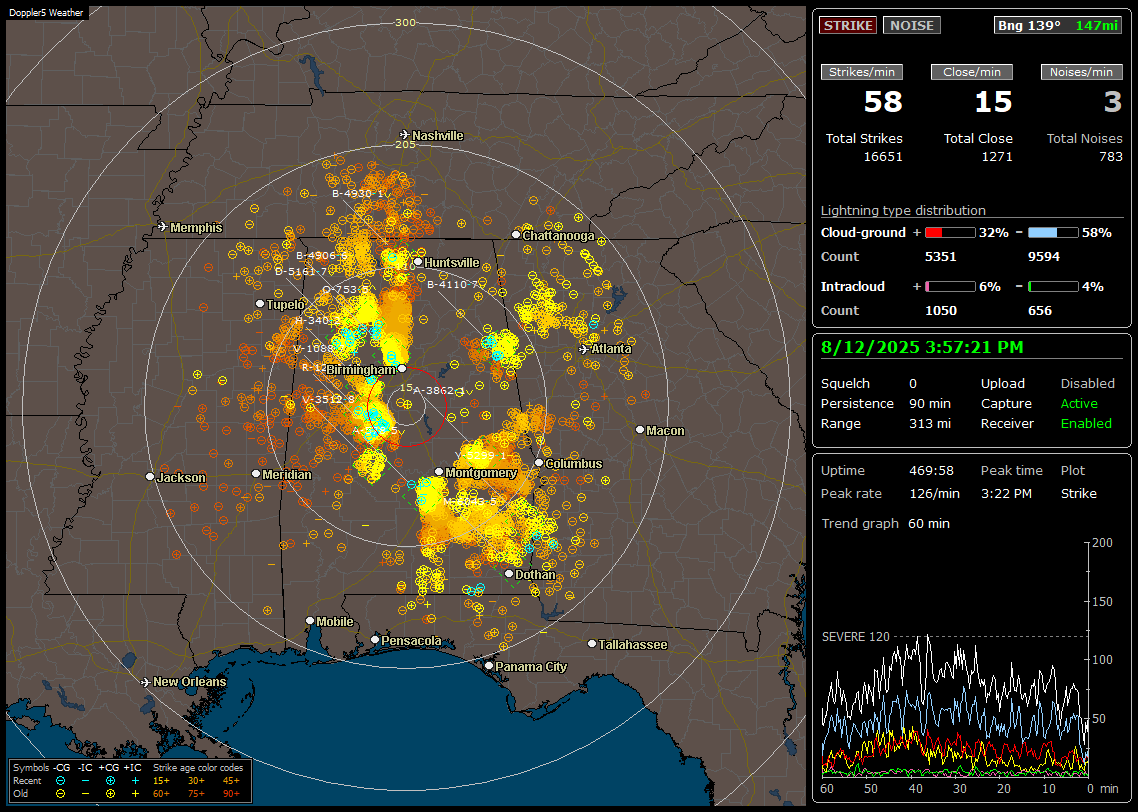Select the Columbus city marker

[x=539, y=462]
